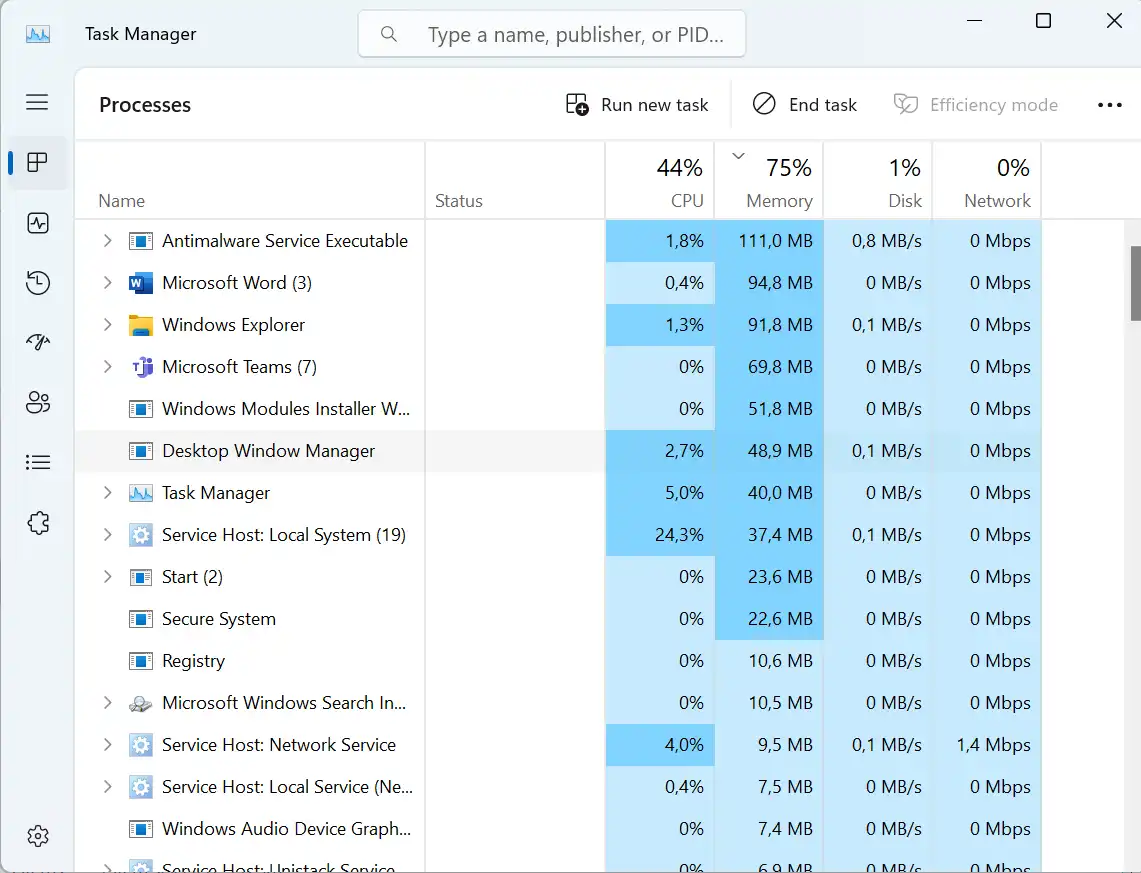Sort by the CPU column header
Viewport: 1141px width, 873px height.
click(x=660, y=180)
